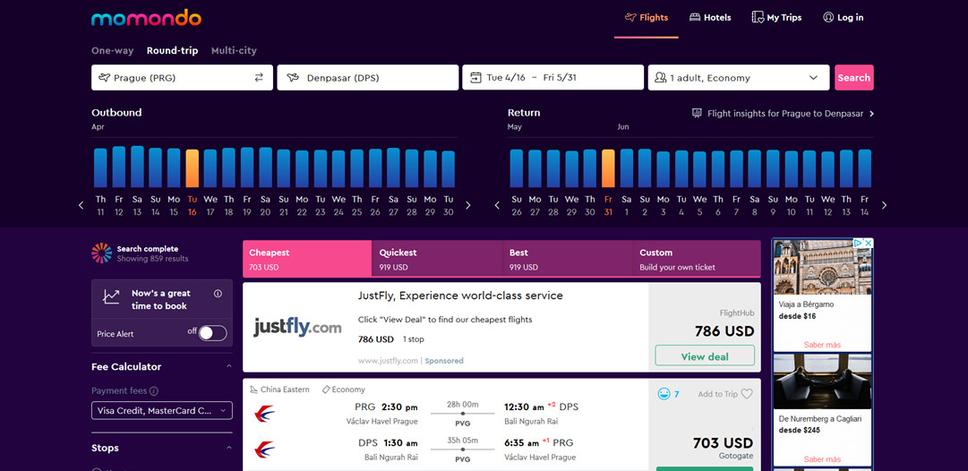This screenshot has width=968, height=471.
Task: Go to previous return dates arrow
Action: [497, 205]
